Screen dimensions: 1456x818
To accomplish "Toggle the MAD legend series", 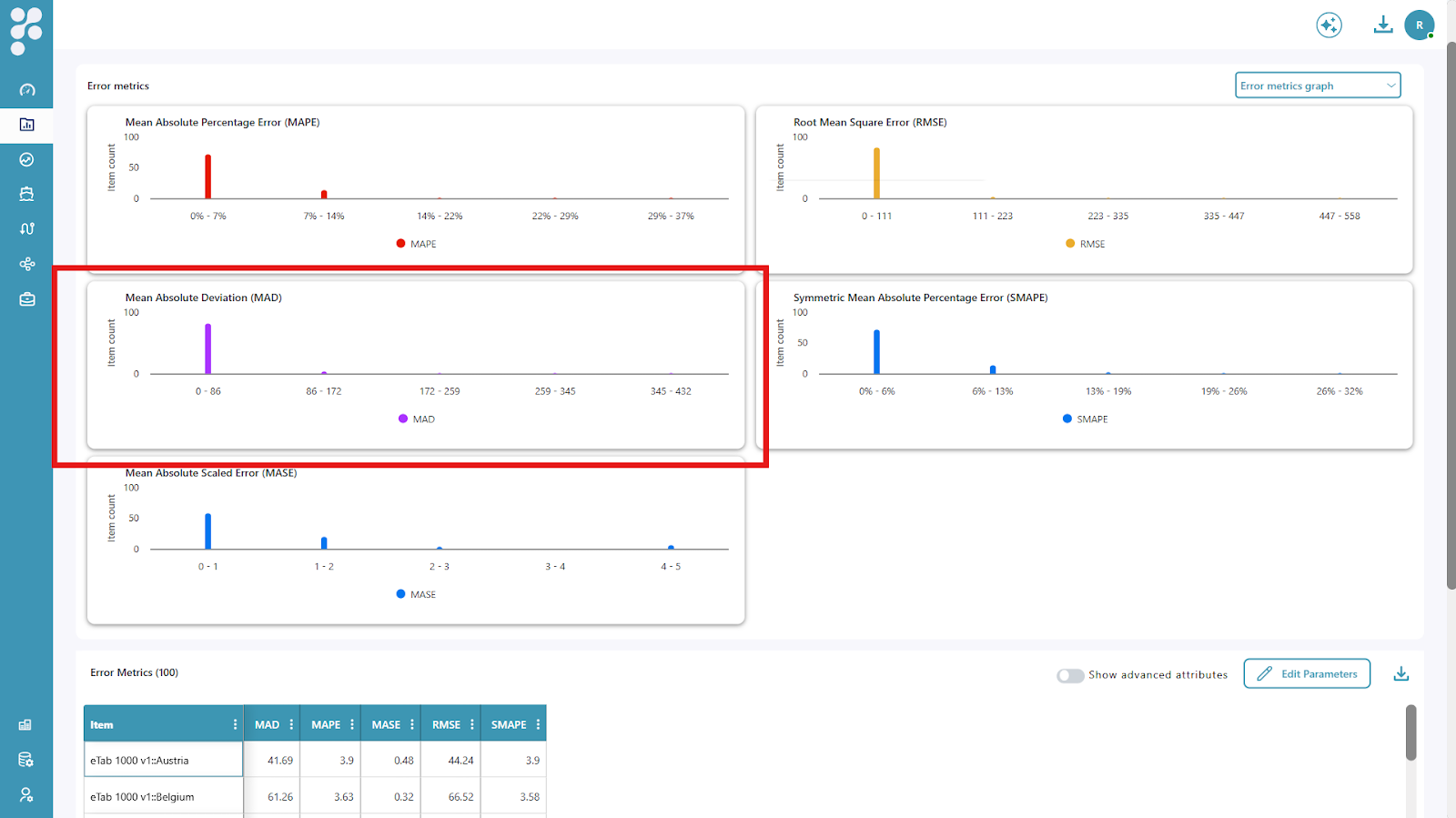I will click(416, 419).
